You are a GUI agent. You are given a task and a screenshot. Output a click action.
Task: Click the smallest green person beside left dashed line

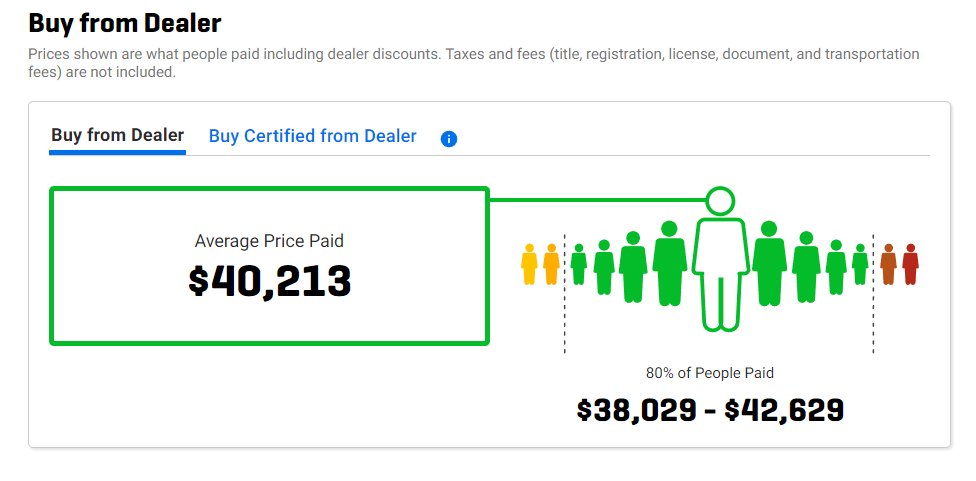[578, 265]
